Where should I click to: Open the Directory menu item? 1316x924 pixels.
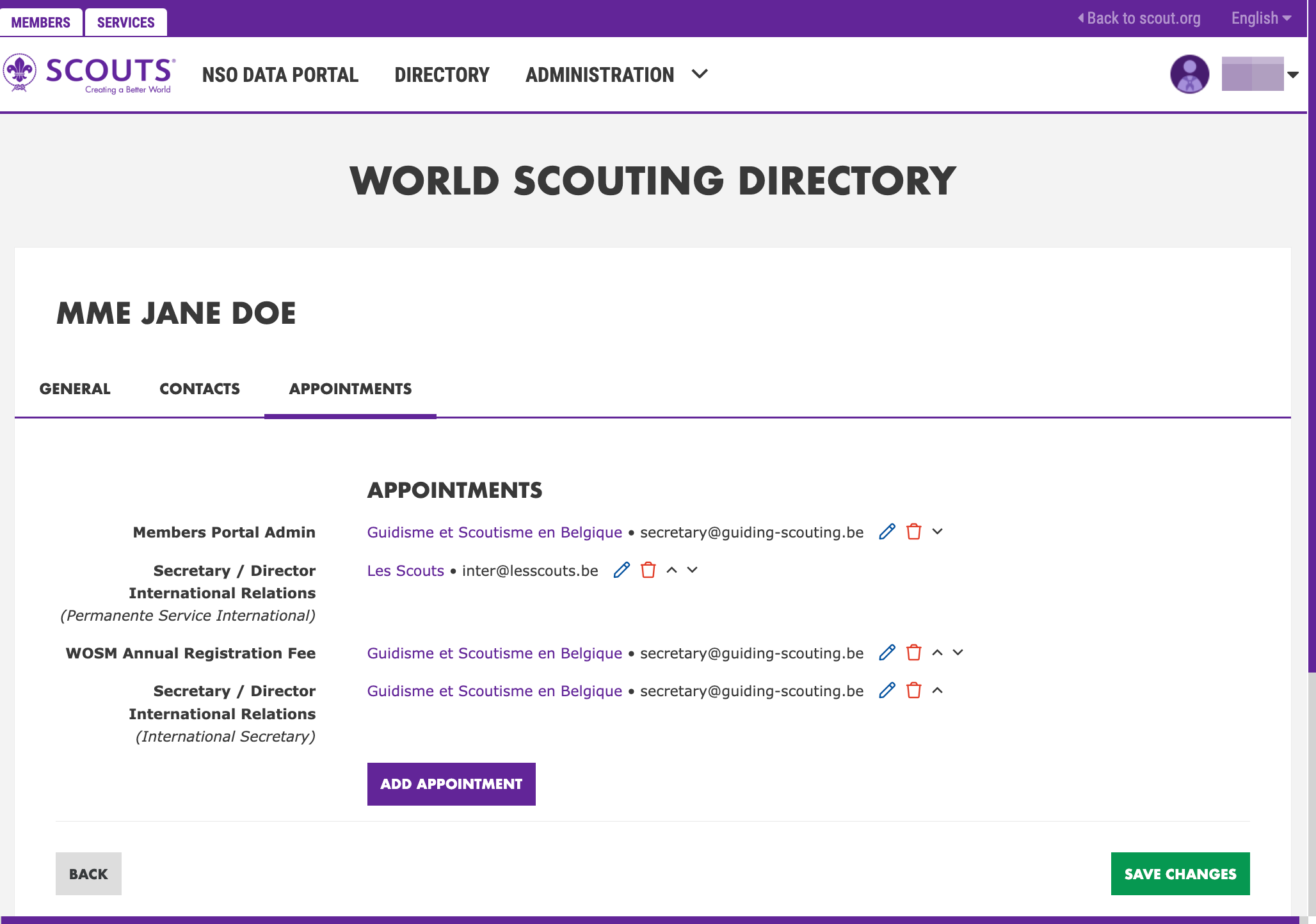[442, 75]
